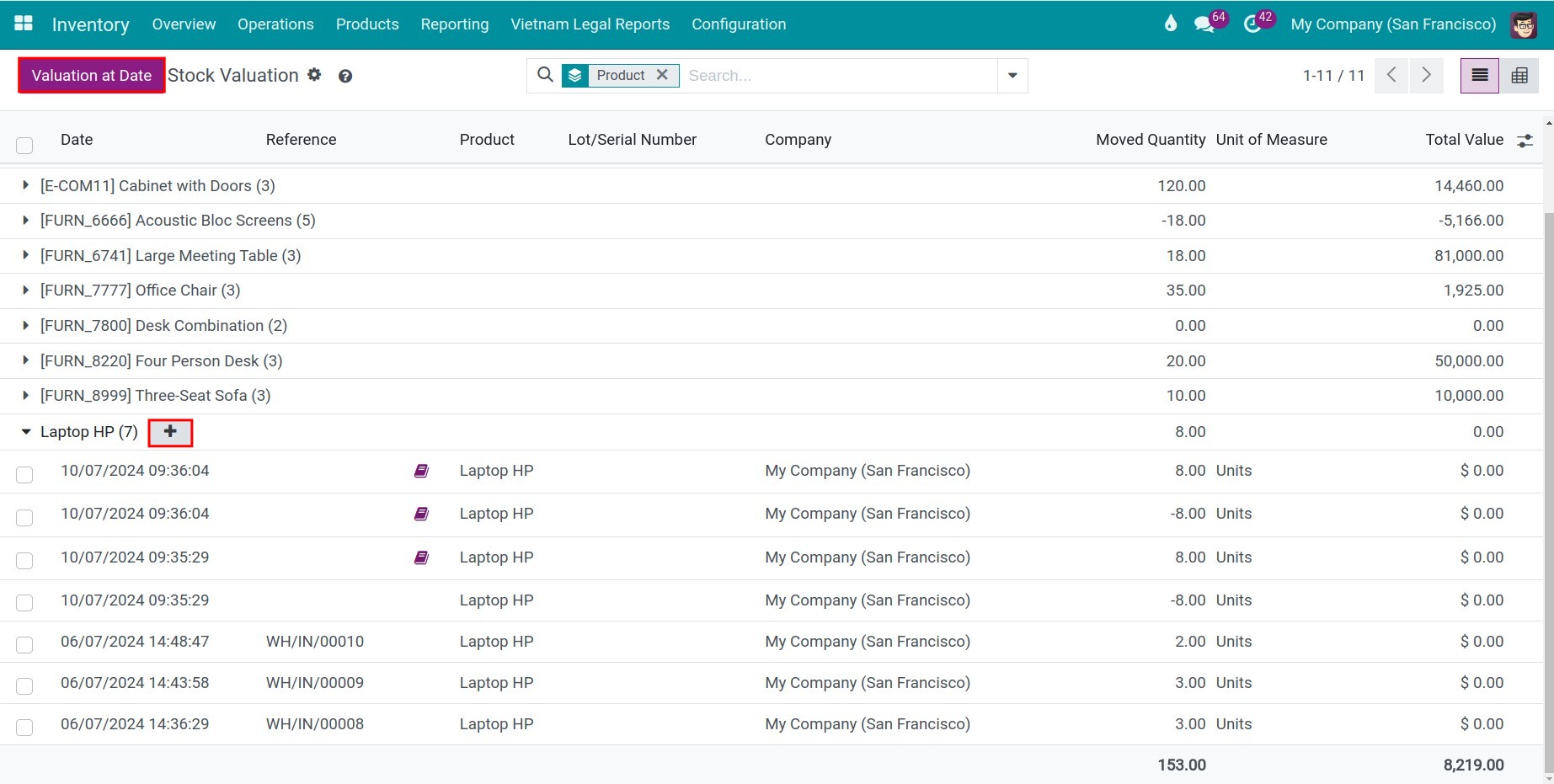Click the gear icon next to Stock Valuation
Image resolution: width=1554 pixels, height=784 pixels.
click(314, 75)
